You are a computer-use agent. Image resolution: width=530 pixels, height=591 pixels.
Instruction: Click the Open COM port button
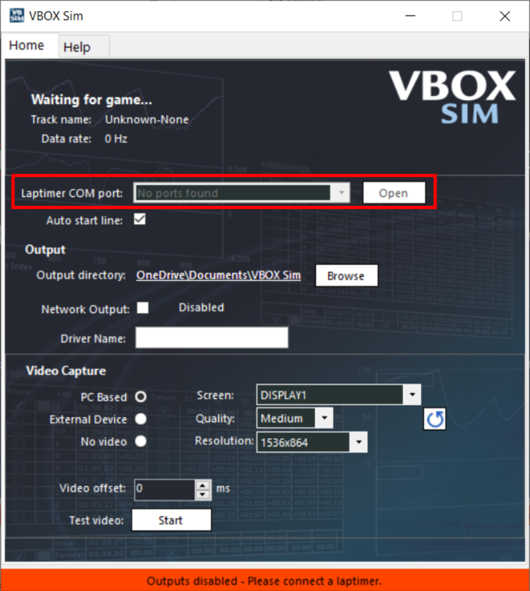[x=394, y=193]
